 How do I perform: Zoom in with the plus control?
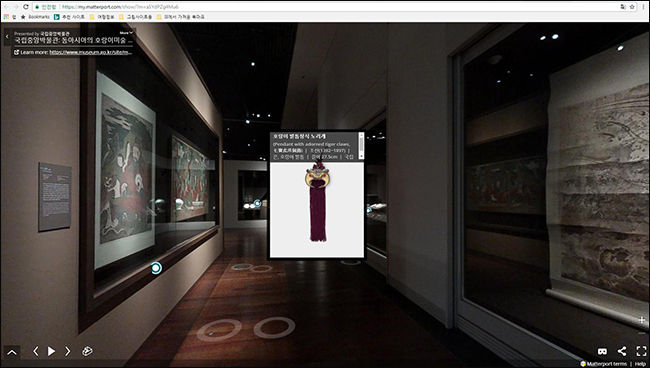[x=641, y=320]
